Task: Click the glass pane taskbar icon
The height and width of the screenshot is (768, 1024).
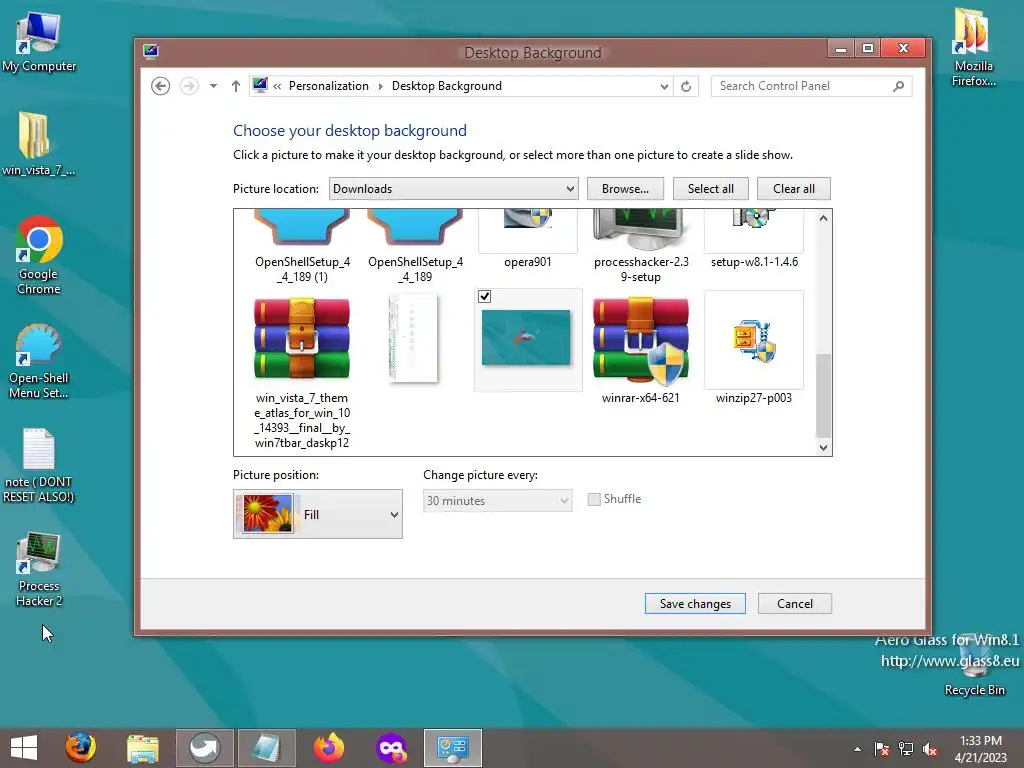Action: click(x=266, y=748)
